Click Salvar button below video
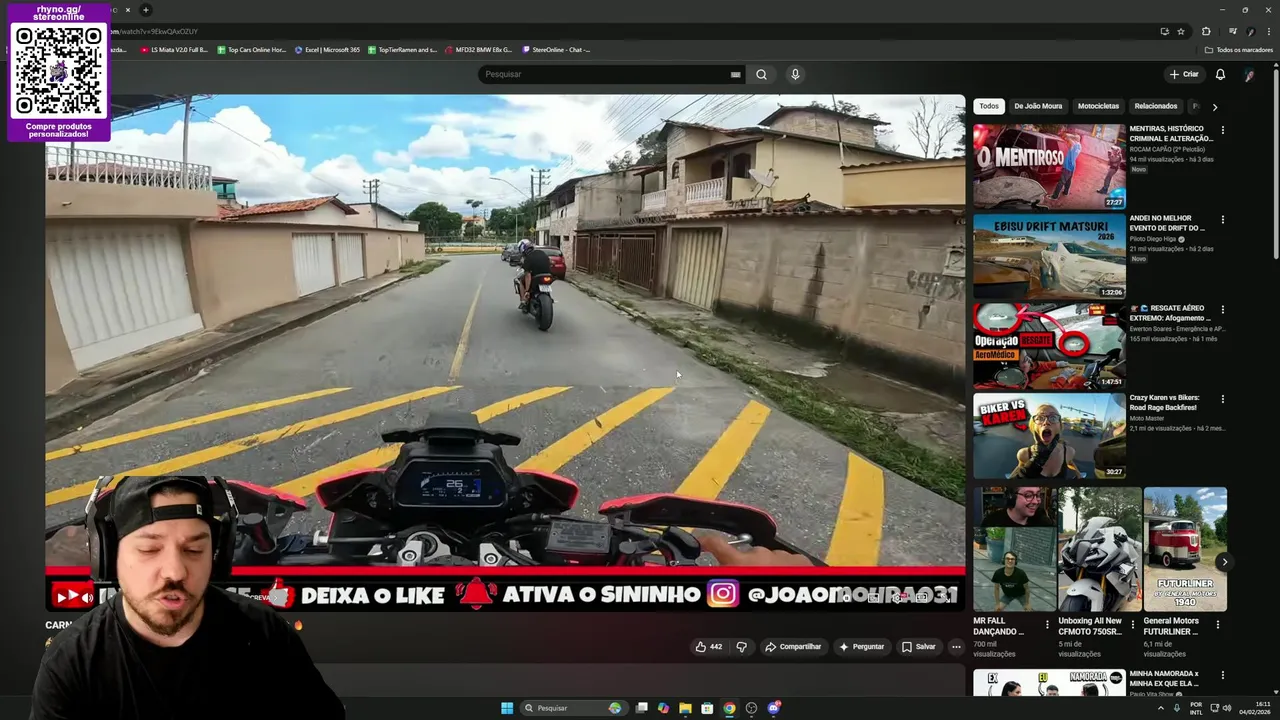The width and height of the screenshot is (1280, 720). point(919,647)
